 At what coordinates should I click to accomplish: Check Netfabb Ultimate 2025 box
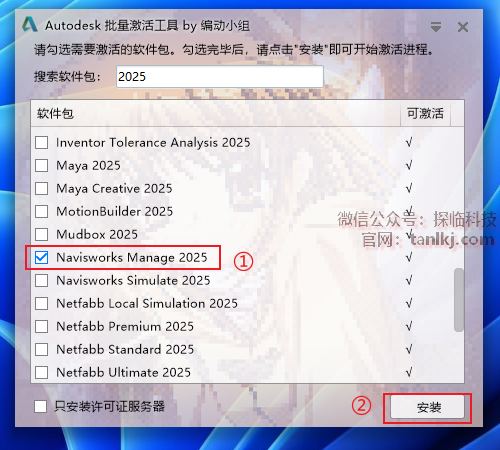coord(41,372)
